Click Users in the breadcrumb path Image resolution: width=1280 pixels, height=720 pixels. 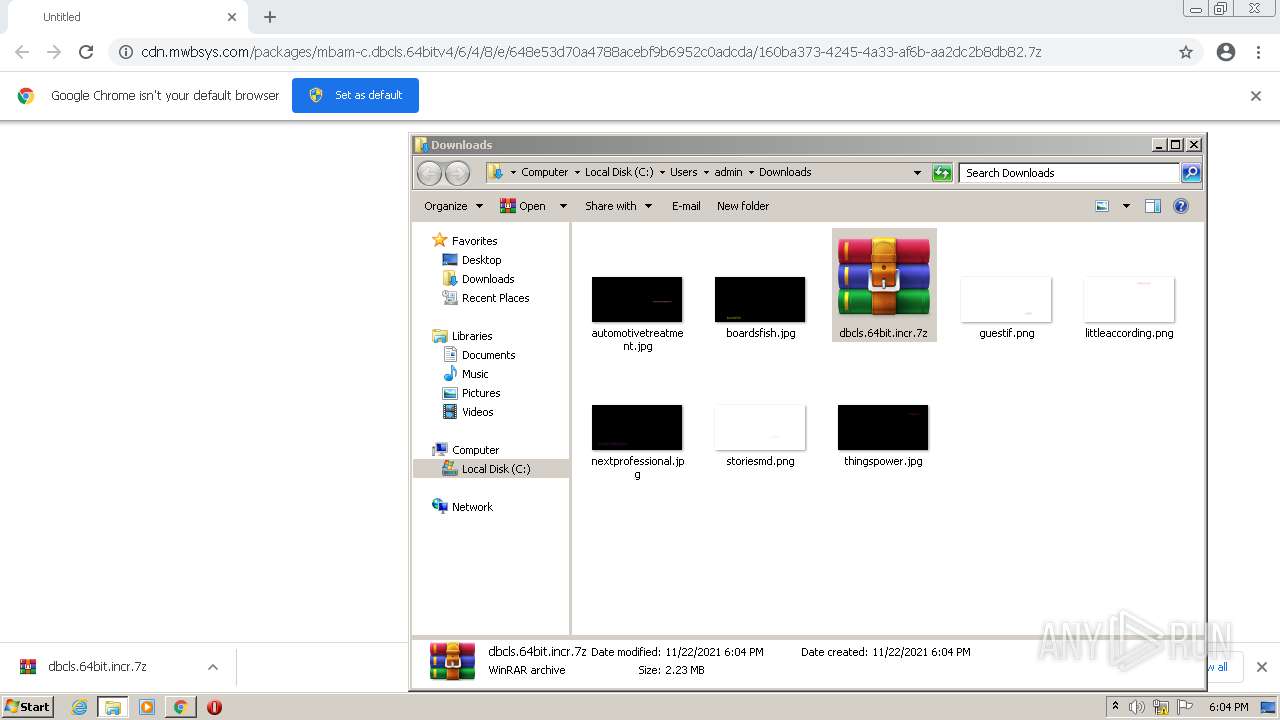(x=684, y=172)
